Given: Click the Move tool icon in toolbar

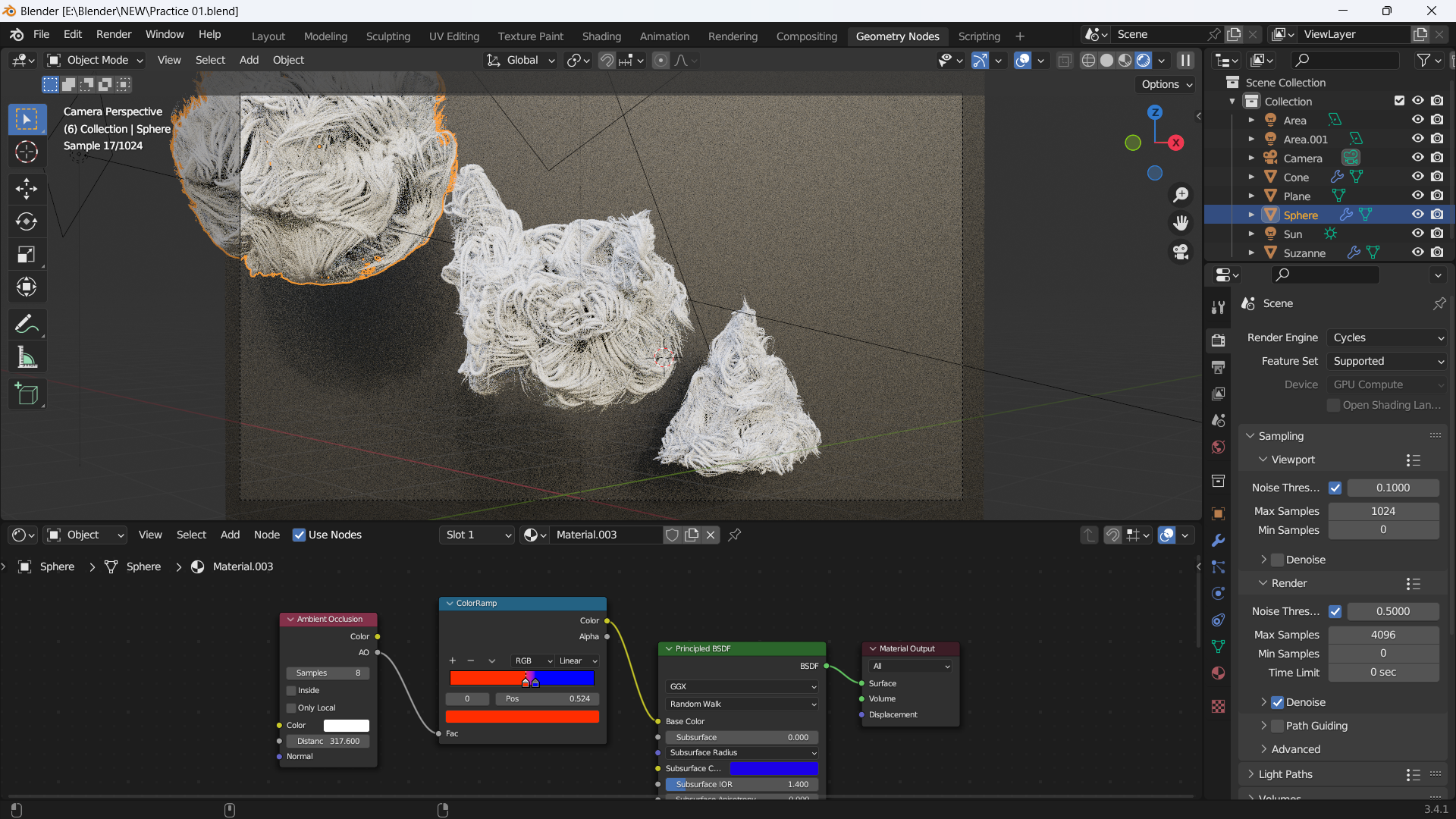Looking at the screenshot, I should (x=27, y=187).
